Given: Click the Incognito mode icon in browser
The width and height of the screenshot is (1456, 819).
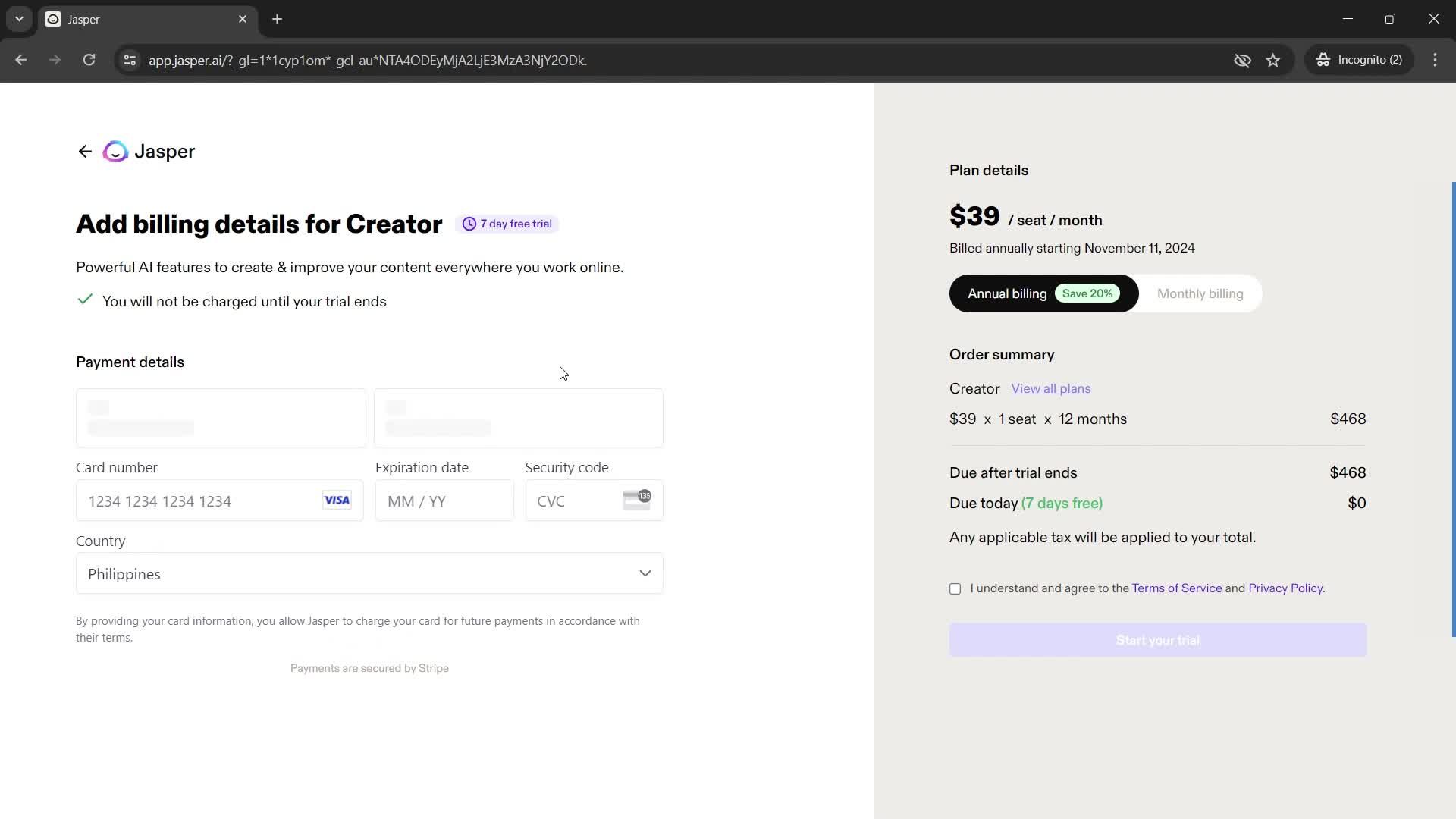Looking at the screenshot, I should coord(1322,60).
